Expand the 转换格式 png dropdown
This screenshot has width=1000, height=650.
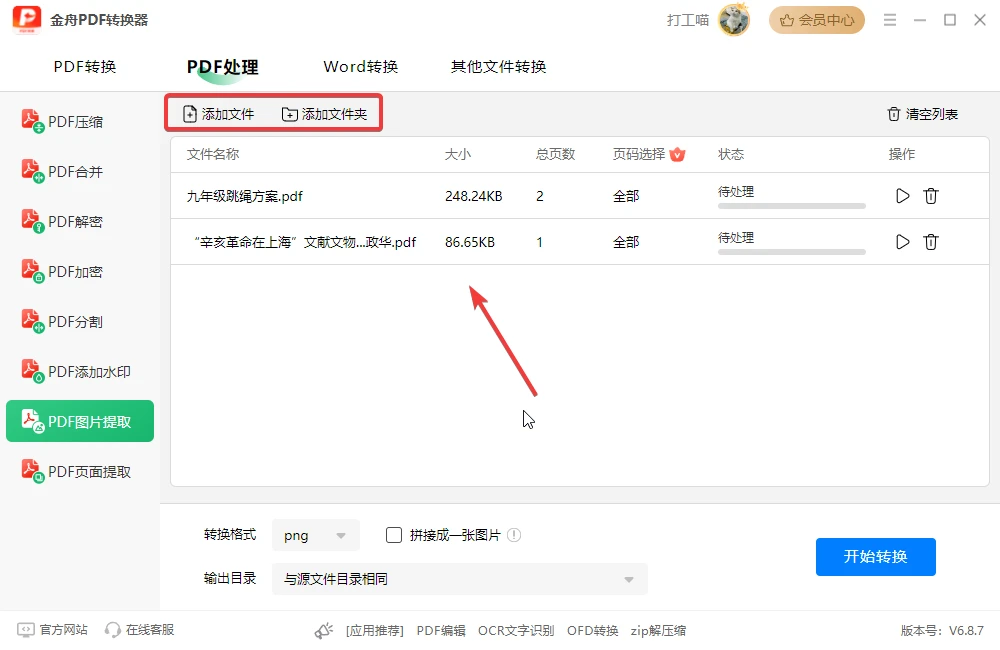316,535
